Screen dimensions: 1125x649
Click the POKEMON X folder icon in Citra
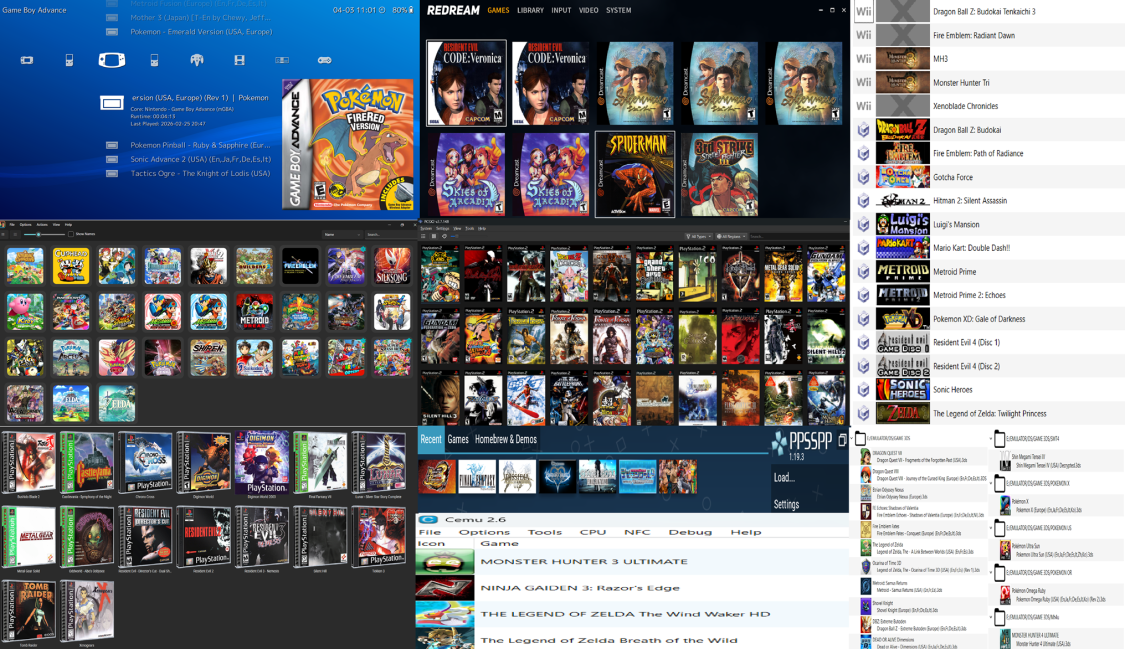pos(999,483)
